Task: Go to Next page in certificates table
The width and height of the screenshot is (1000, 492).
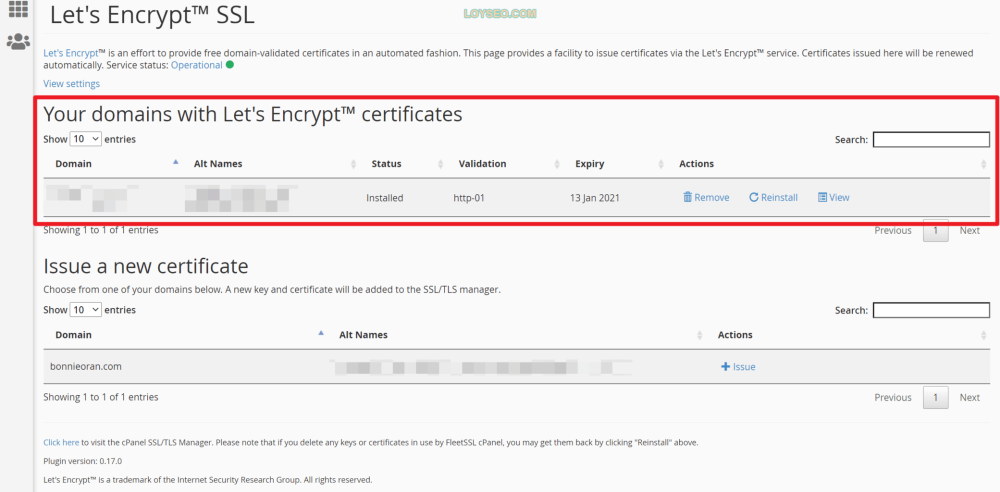Action: point(969,230)
